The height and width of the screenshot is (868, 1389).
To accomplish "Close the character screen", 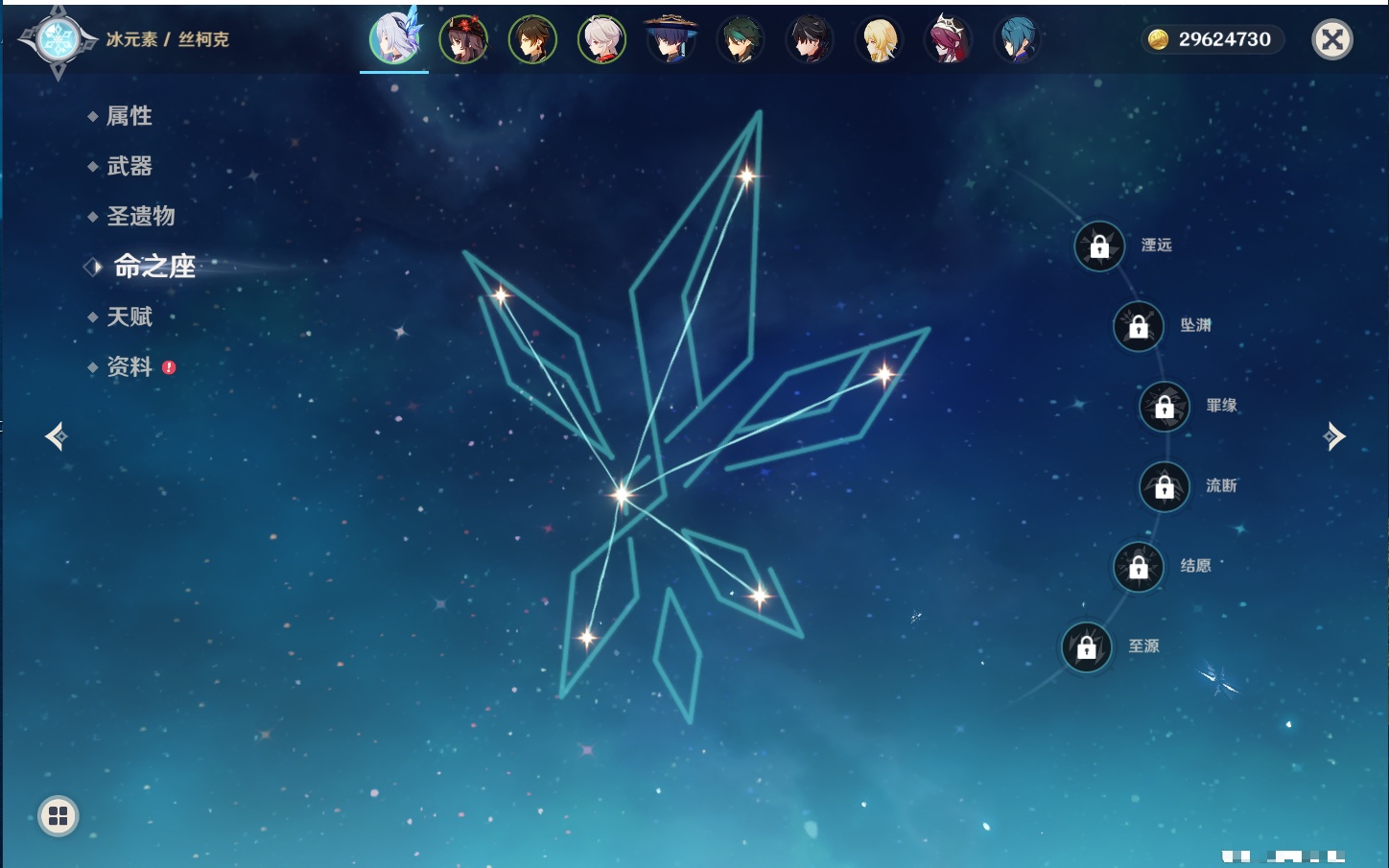I will coord(1332,39).
